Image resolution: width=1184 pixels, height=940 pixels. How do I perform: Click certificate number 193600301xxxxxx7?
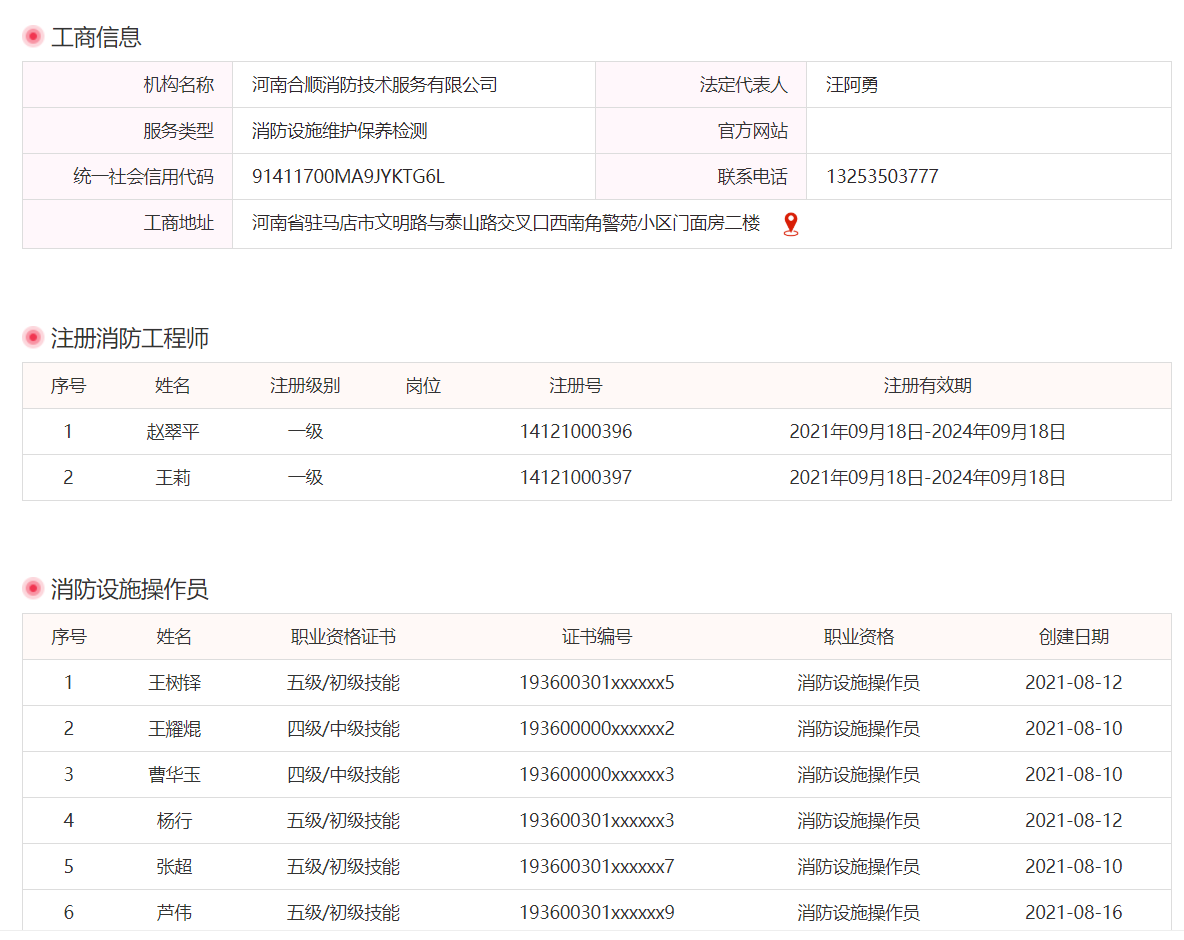(x=596, y=867)
